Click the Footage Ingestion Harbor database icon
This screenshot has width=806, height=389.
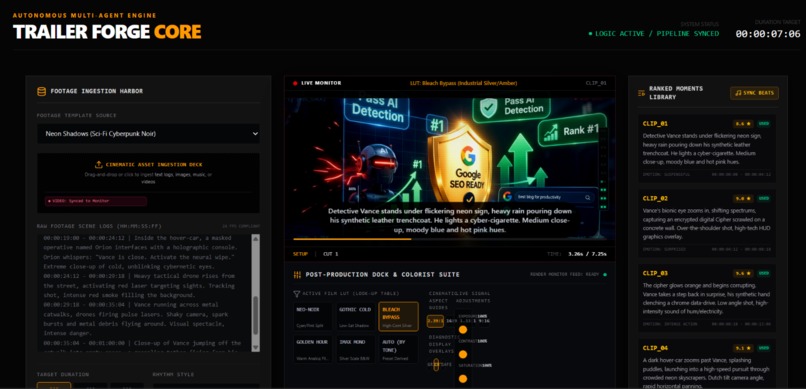pos(41,91)
